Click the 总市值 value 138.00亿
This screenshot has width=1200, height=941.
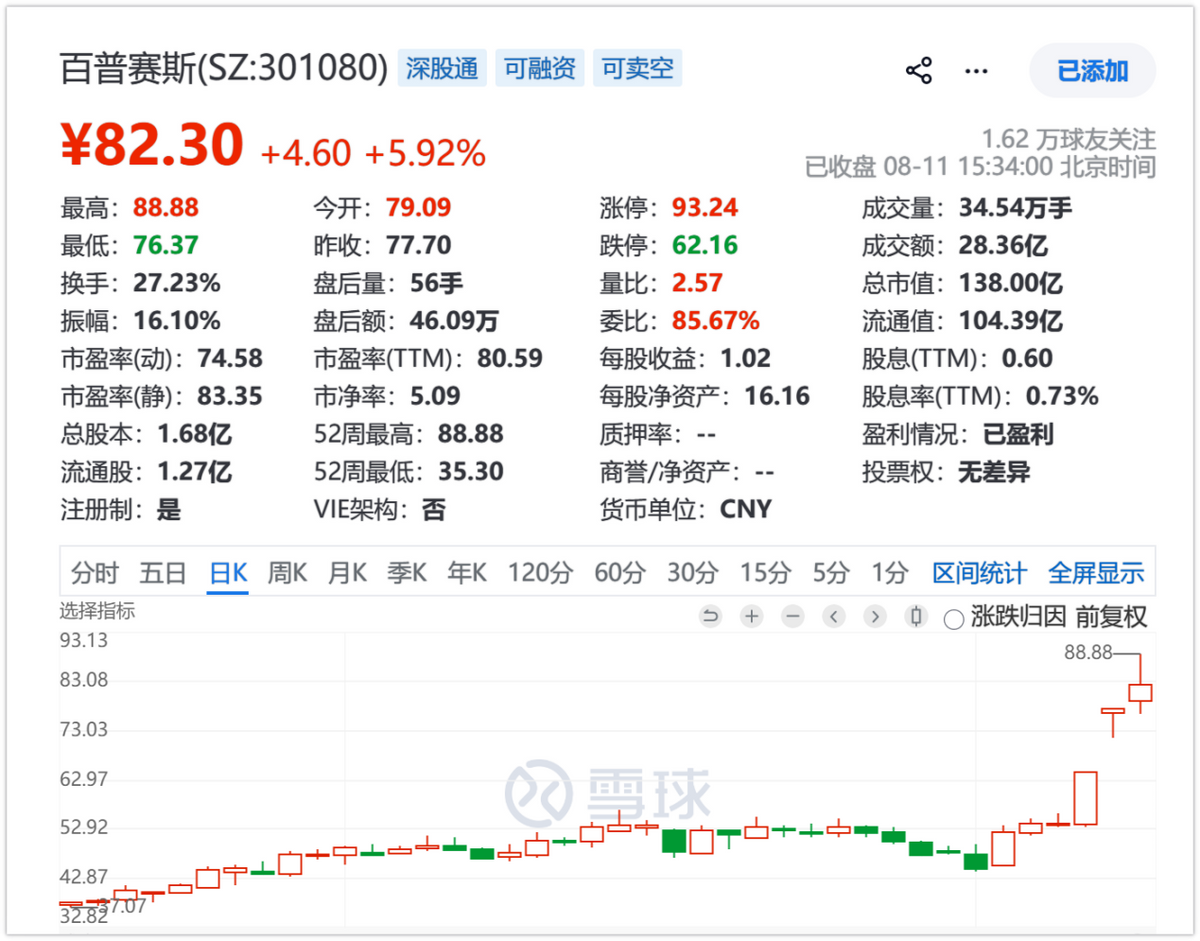click(x=1011, y=283)
